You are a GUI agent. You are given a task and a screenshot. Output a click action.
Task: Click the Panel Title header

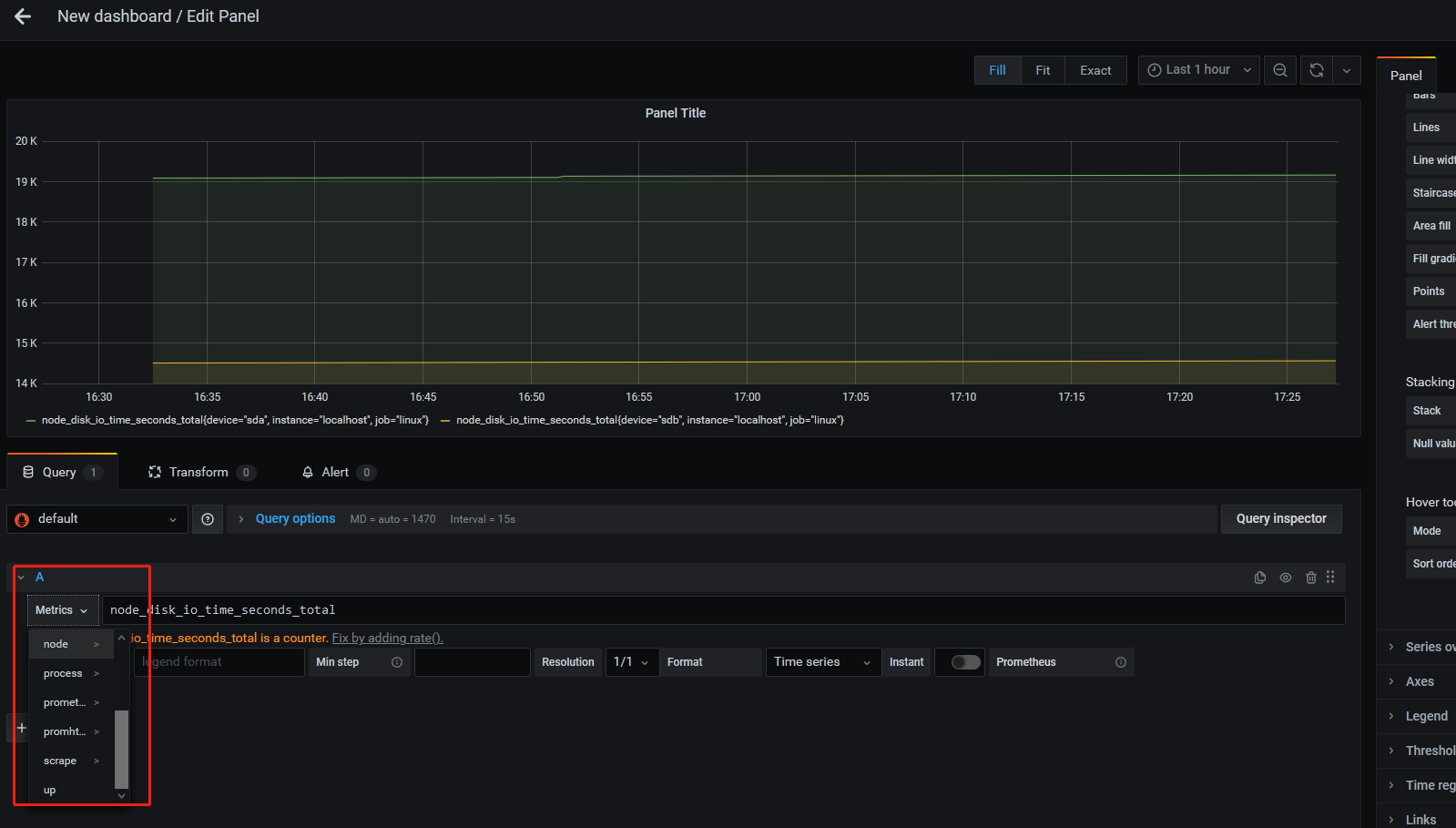pyautogui.click(x=675, y=113)
